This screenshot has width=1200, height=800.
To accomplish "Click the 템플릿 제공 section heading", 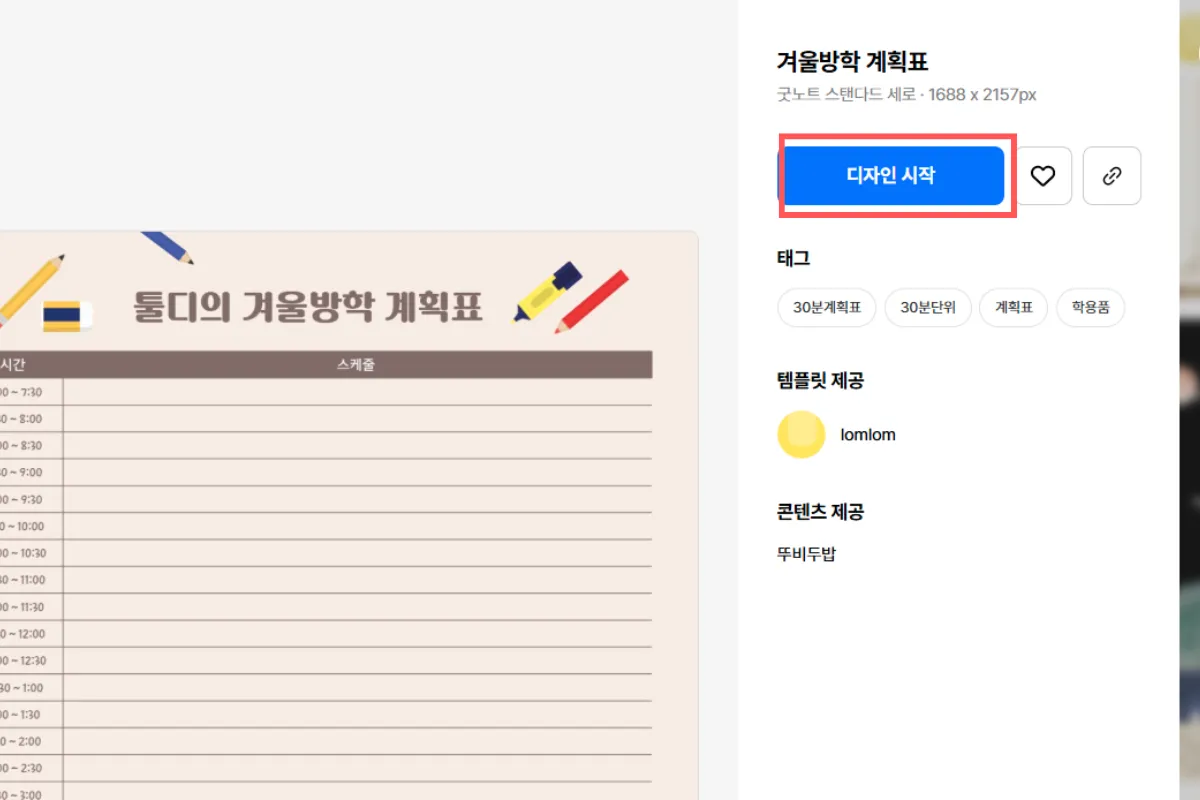I will click(820, 381).
